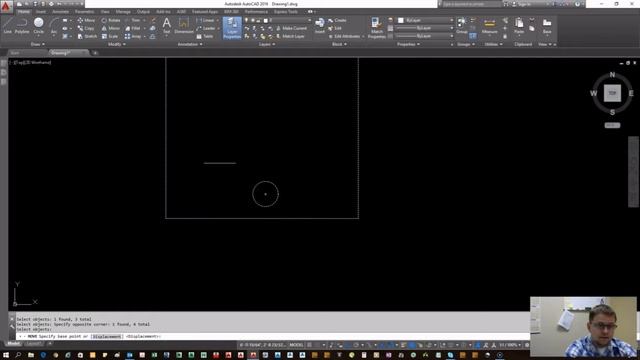
Task: Switch to the Insert ribbon tab
Action: pyautogui.click(x=41, y=12)
